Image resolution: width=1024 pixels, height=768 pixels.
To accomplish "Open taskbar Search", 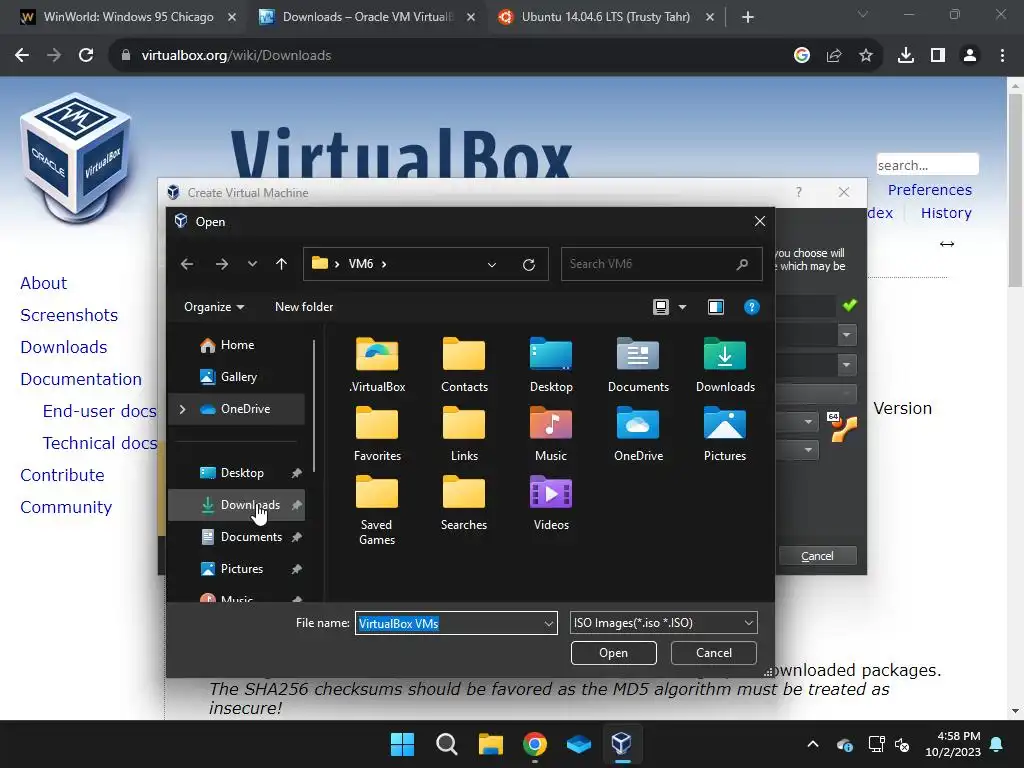I will click(x=447, y=744).
